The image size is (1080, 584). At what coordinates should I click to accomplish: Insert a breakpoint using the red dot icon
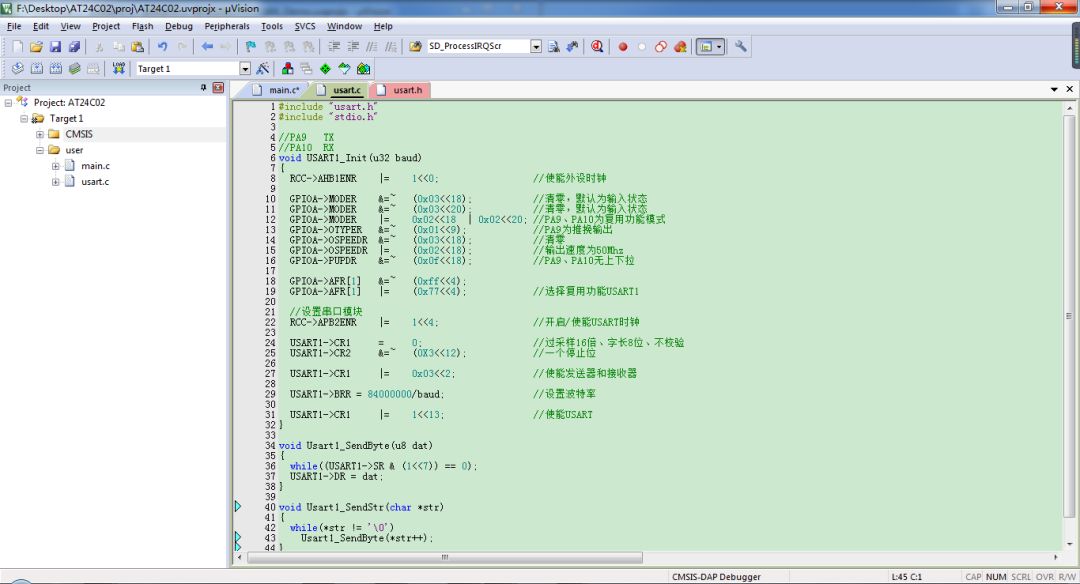tap(622, 47)
